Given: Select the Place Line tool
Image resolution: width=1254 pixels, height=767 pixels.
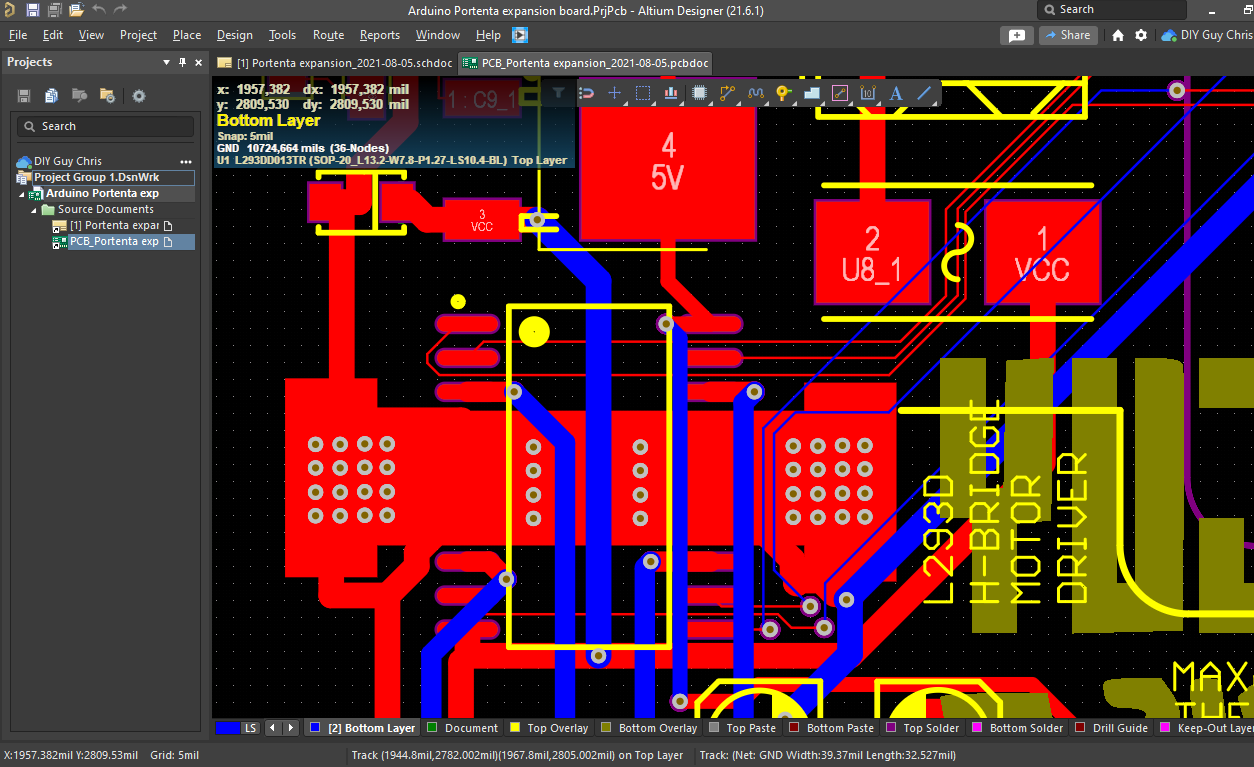Looking at the screenshot, I should coord(923,92).
